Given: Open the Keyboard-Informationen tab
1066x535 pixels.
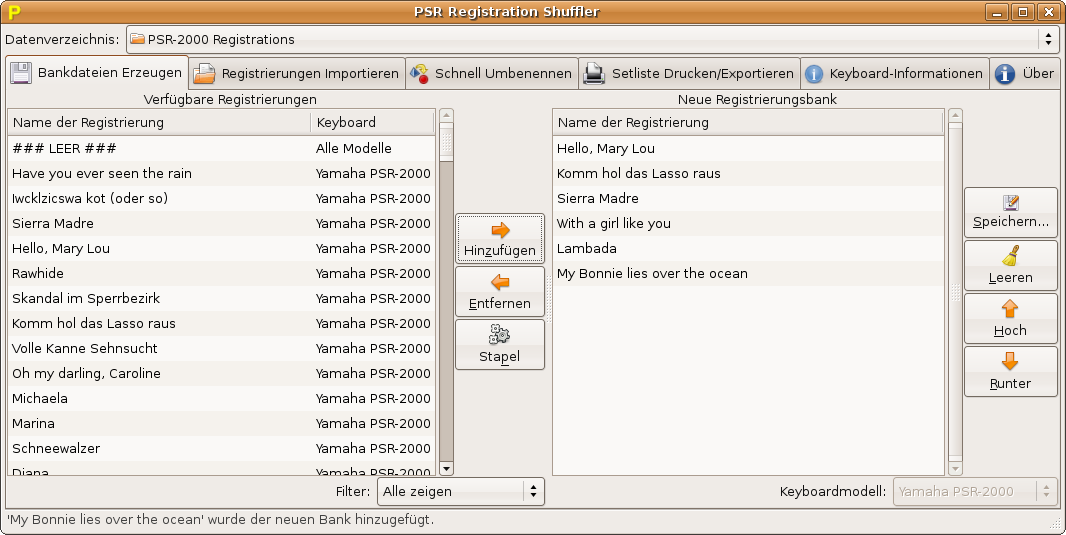Looking at the screenshot, I should pos(894,74).
